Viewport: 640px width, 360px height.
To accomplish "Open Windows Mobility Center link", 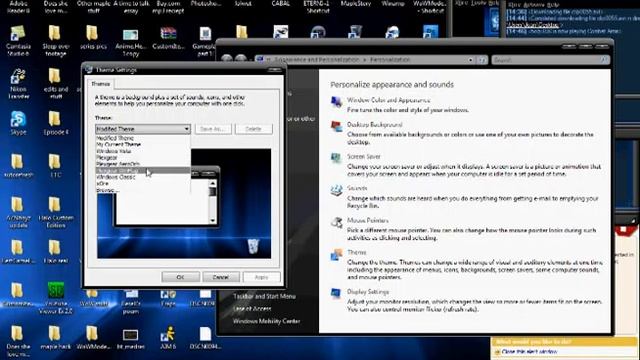I will tap(266, 321).
